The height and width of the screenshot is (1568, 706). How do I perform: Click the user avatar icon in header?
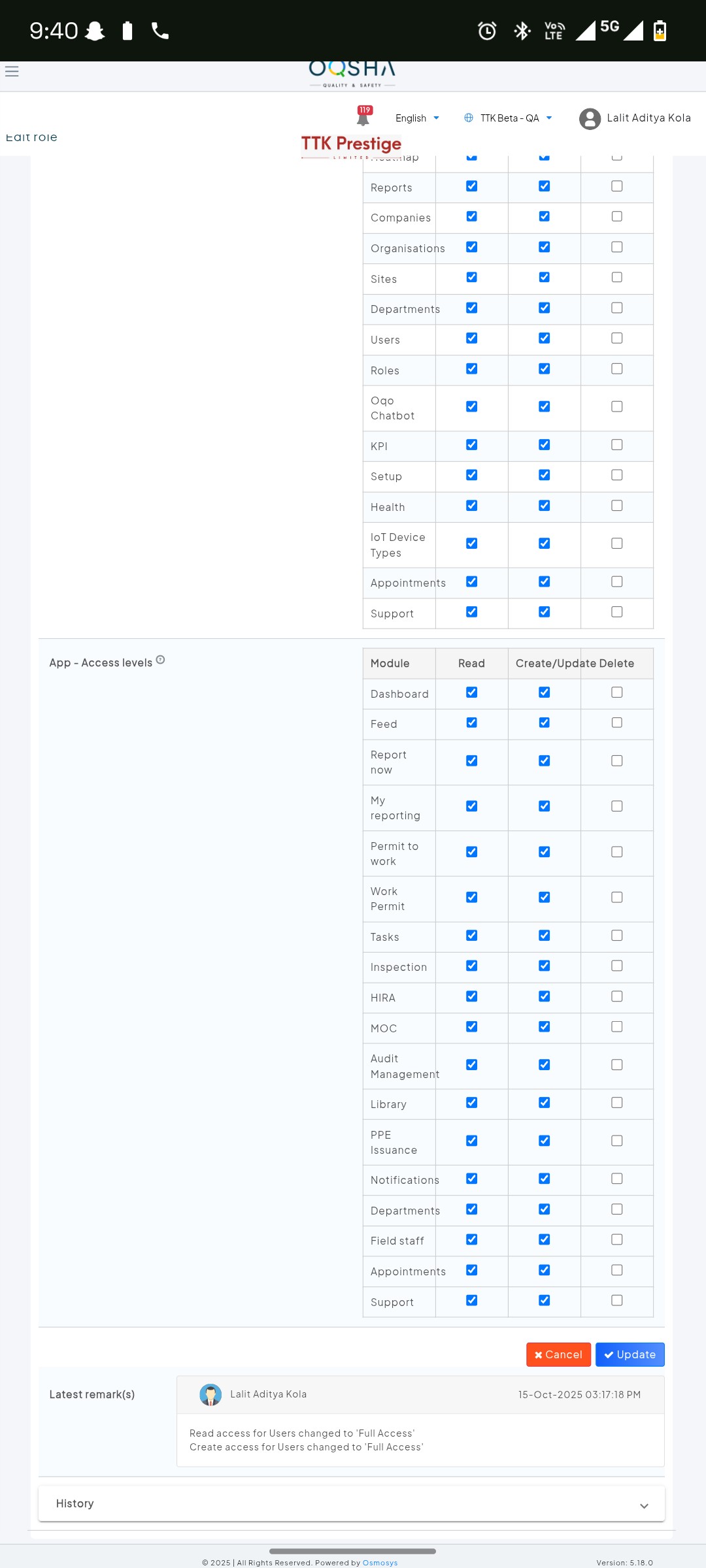pyautogui.click(x=590, y=118)
